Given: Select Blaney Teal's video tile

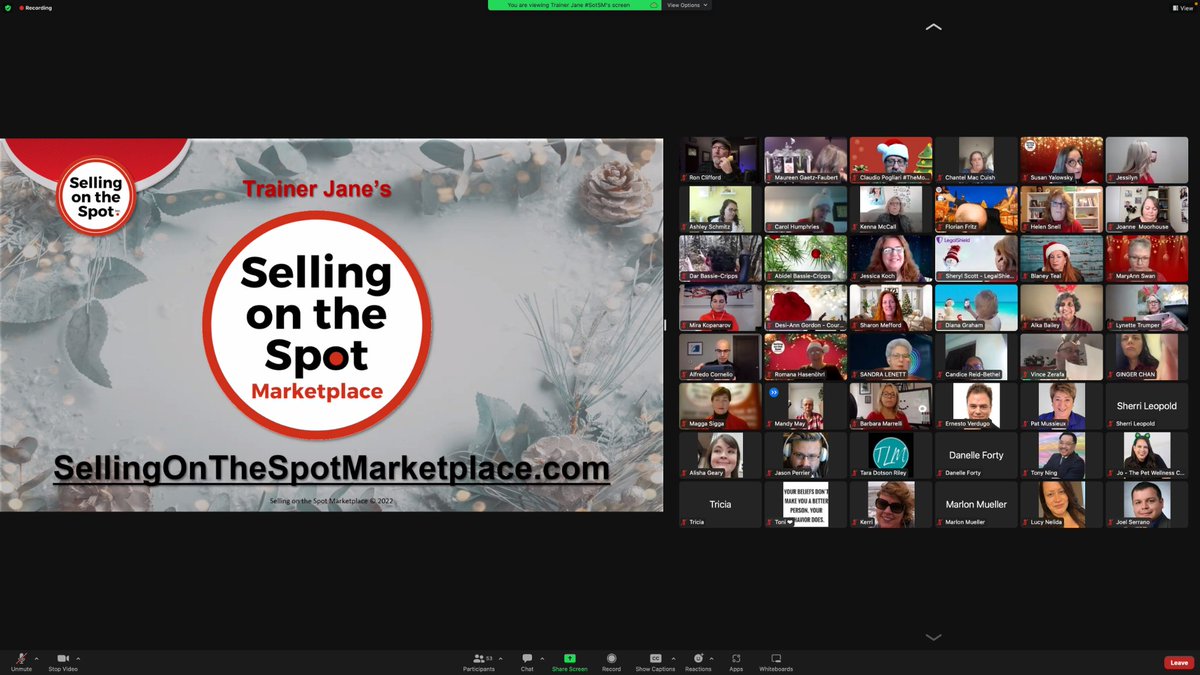Looking at the screenshot, I should (x=1062, y=258).
